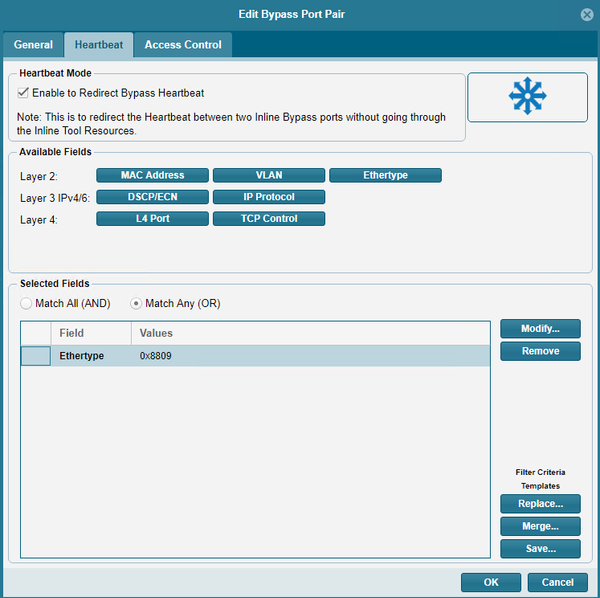
Task: Click the blue network star icon
Action: click(x=528, y=96)
